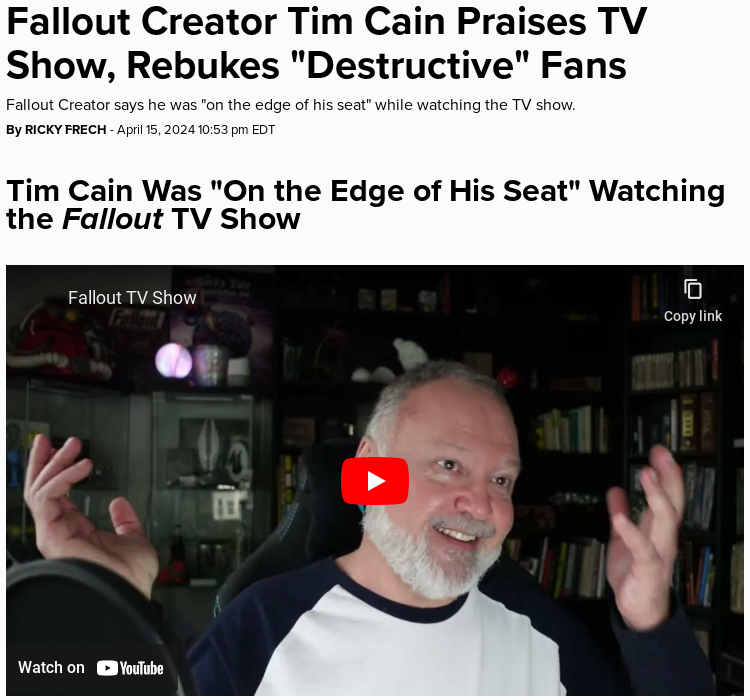Screen dimensions: 750x700
Task: Click the white shirt area in the video thumbnail
Action: 407,651
